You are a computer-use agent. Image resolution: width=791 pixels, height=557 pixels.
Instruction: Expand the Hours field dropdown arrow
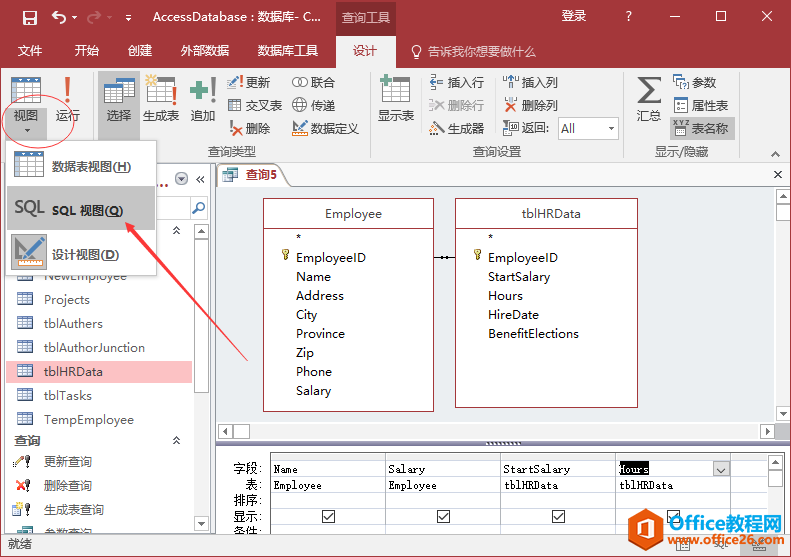[720, 468]
